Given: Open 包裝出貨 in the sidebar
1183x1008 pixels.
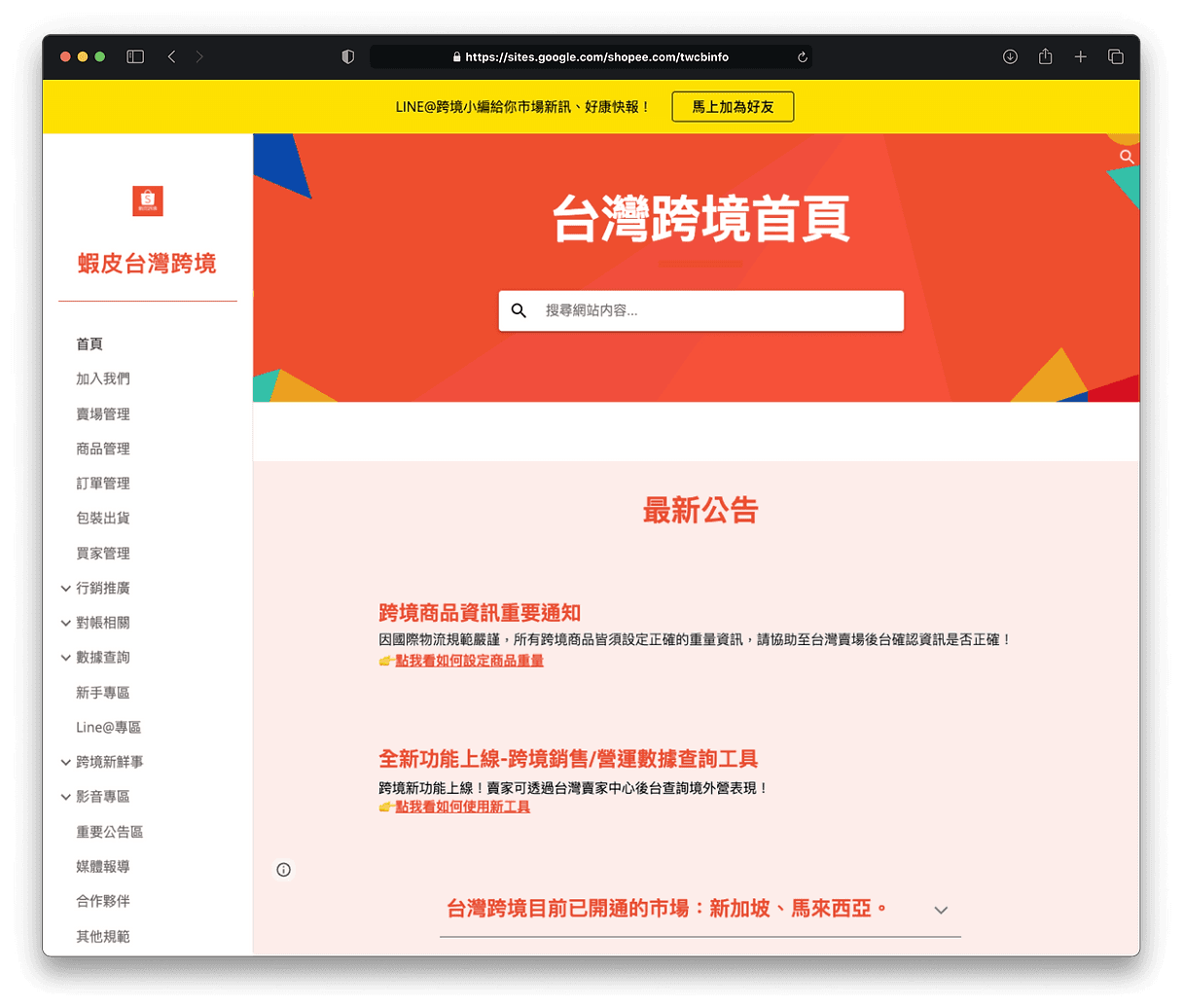Looking at the screenshot, I should pos(103,518).
